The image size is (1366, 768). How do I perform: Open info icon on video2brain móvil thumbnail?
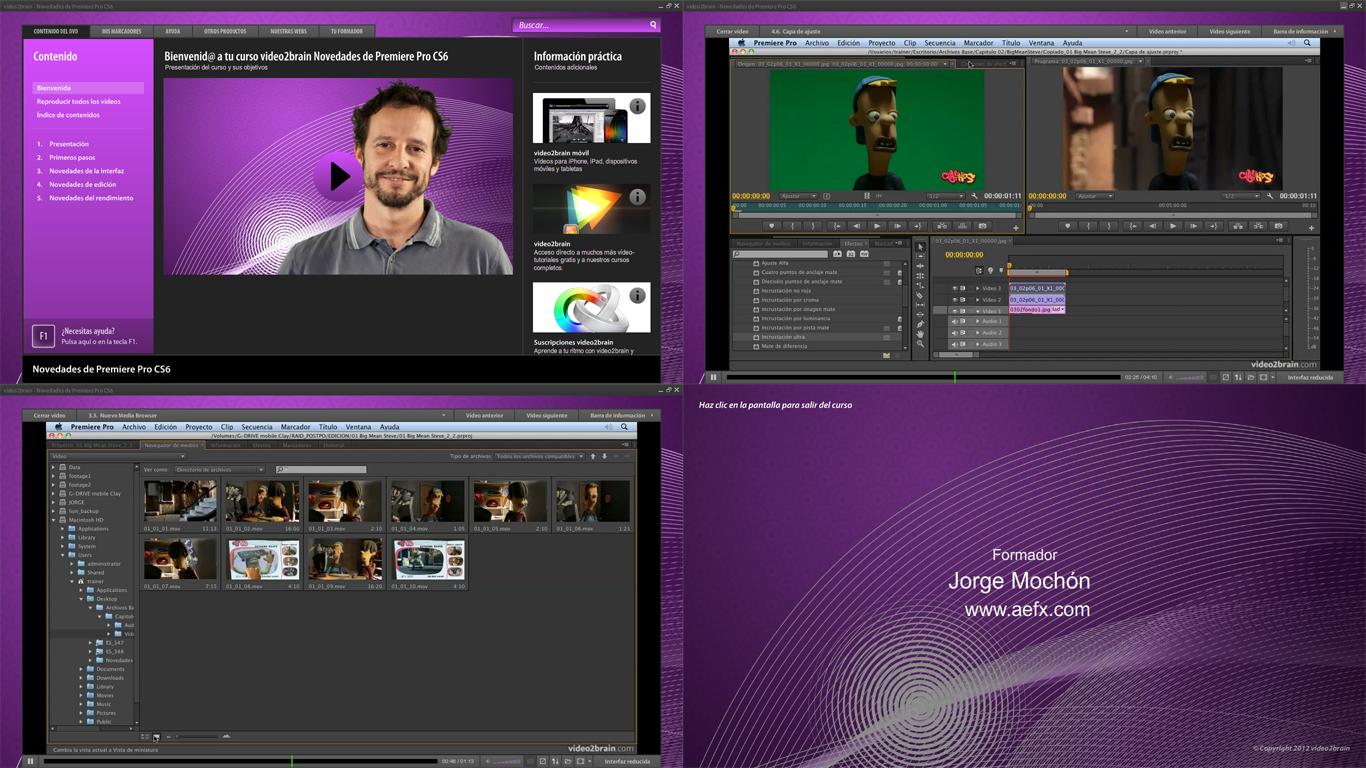pyautogui.click(x=637, y=106)
